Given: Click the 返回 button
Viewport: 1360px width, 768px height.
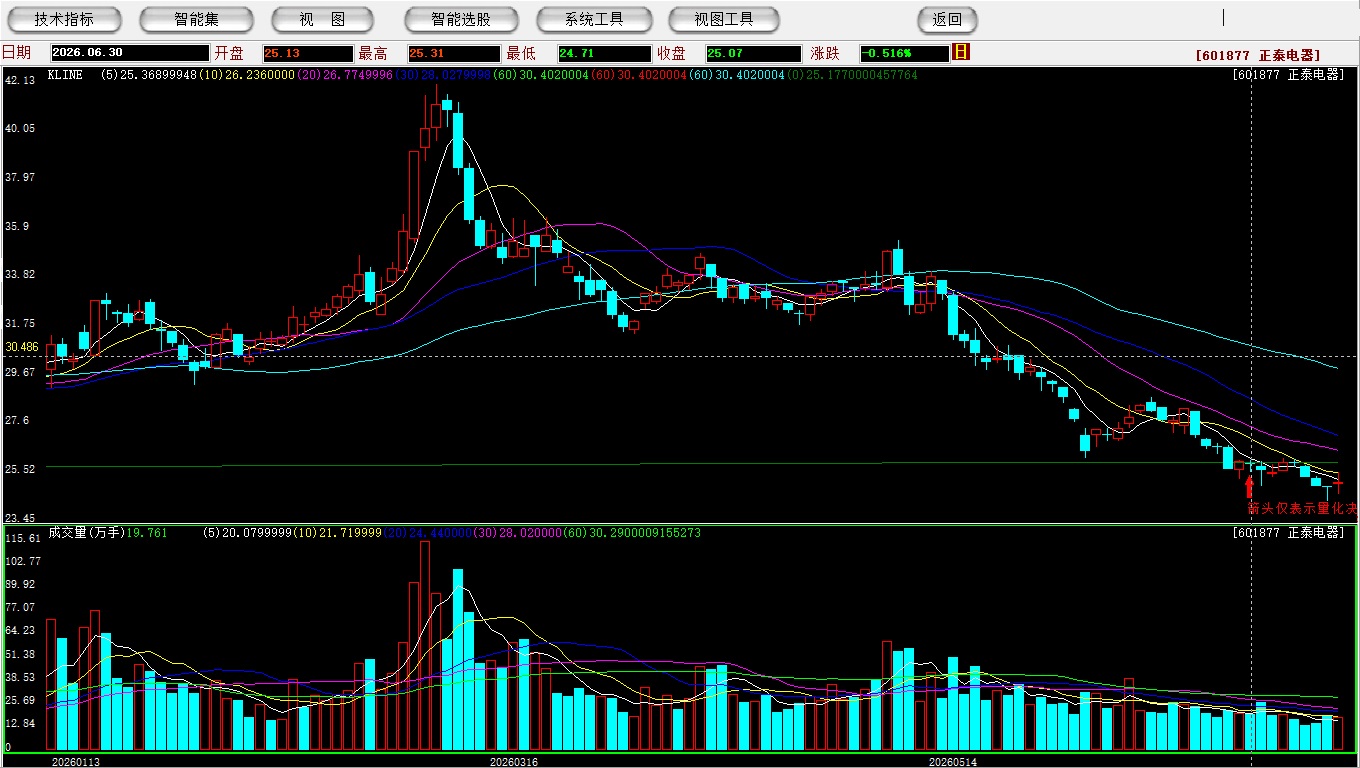Looking at the screenshot, I should tap(947, 19).
